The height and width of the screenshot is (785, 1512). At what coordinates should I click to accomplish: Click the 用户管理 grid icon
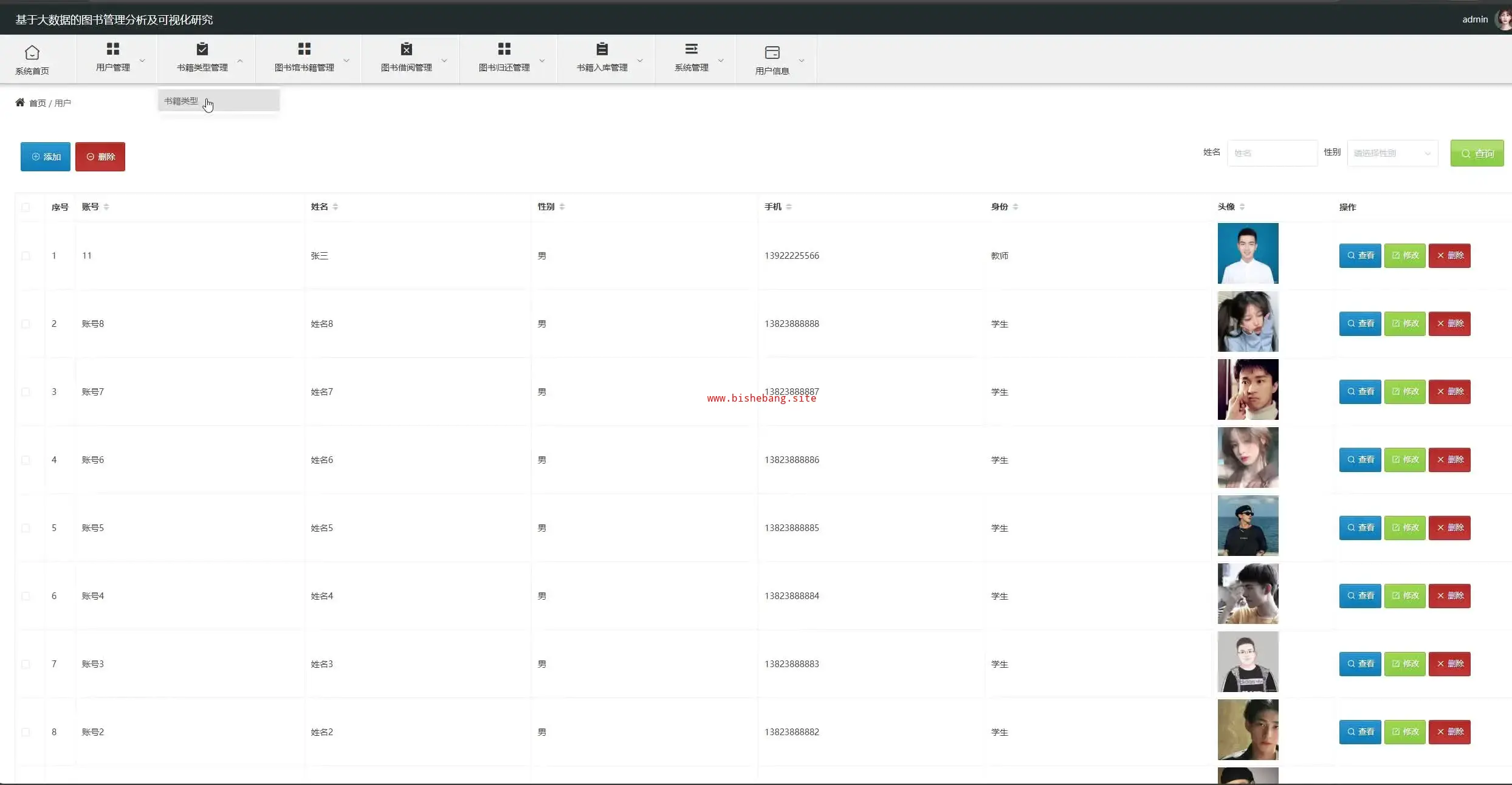point(113,49)
